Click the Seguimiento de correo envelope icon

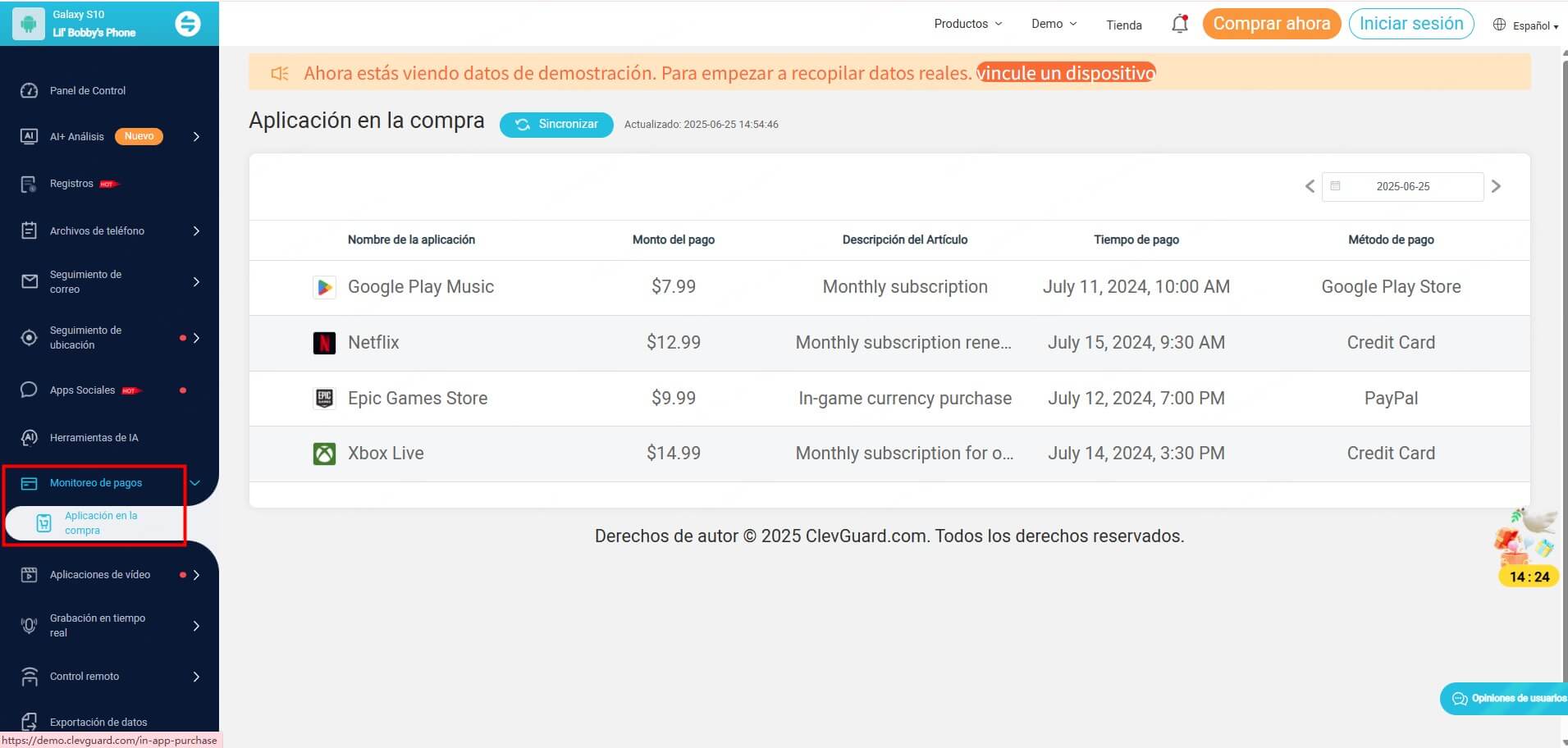point(29,281)
